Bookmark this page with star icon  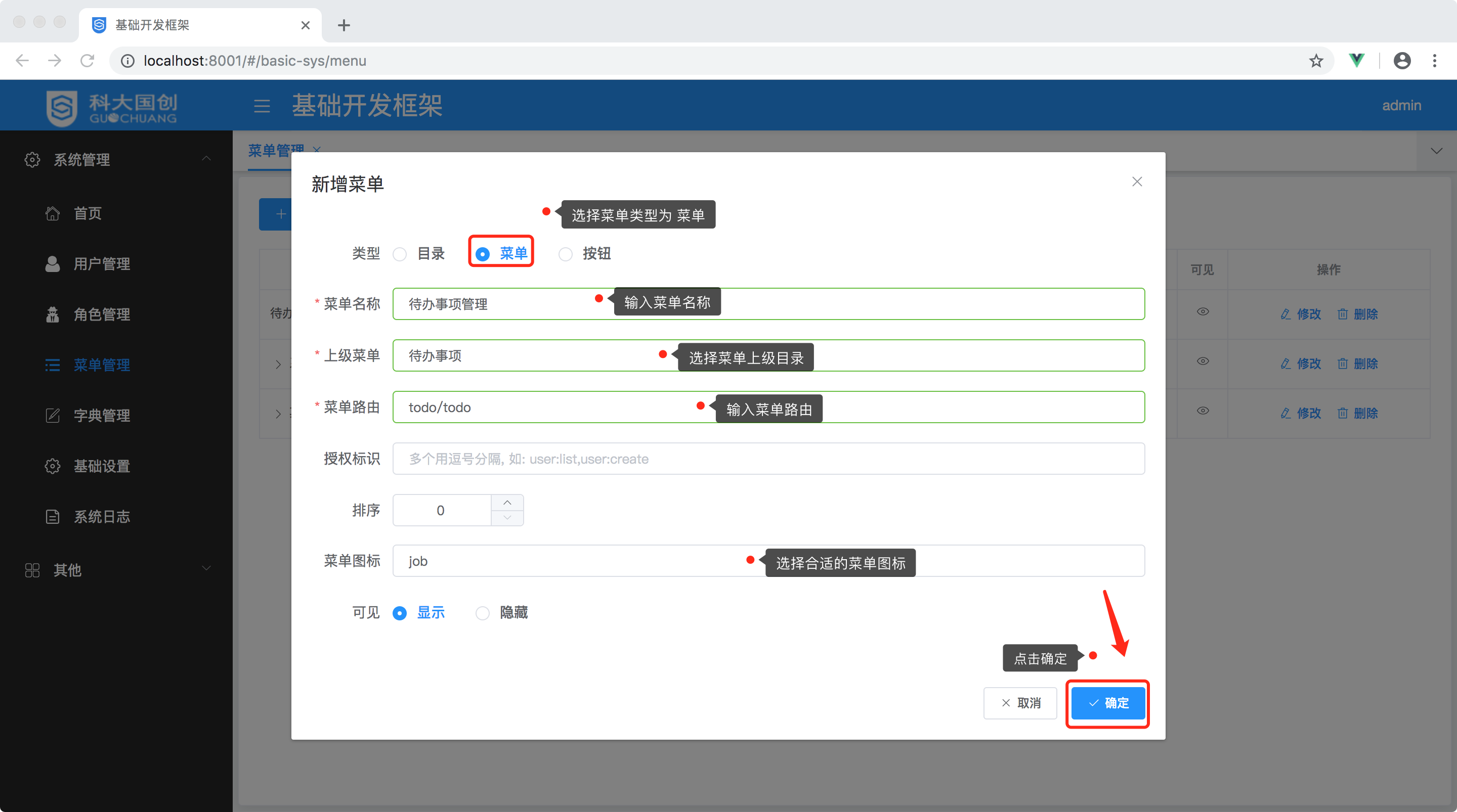point(1315,61)
